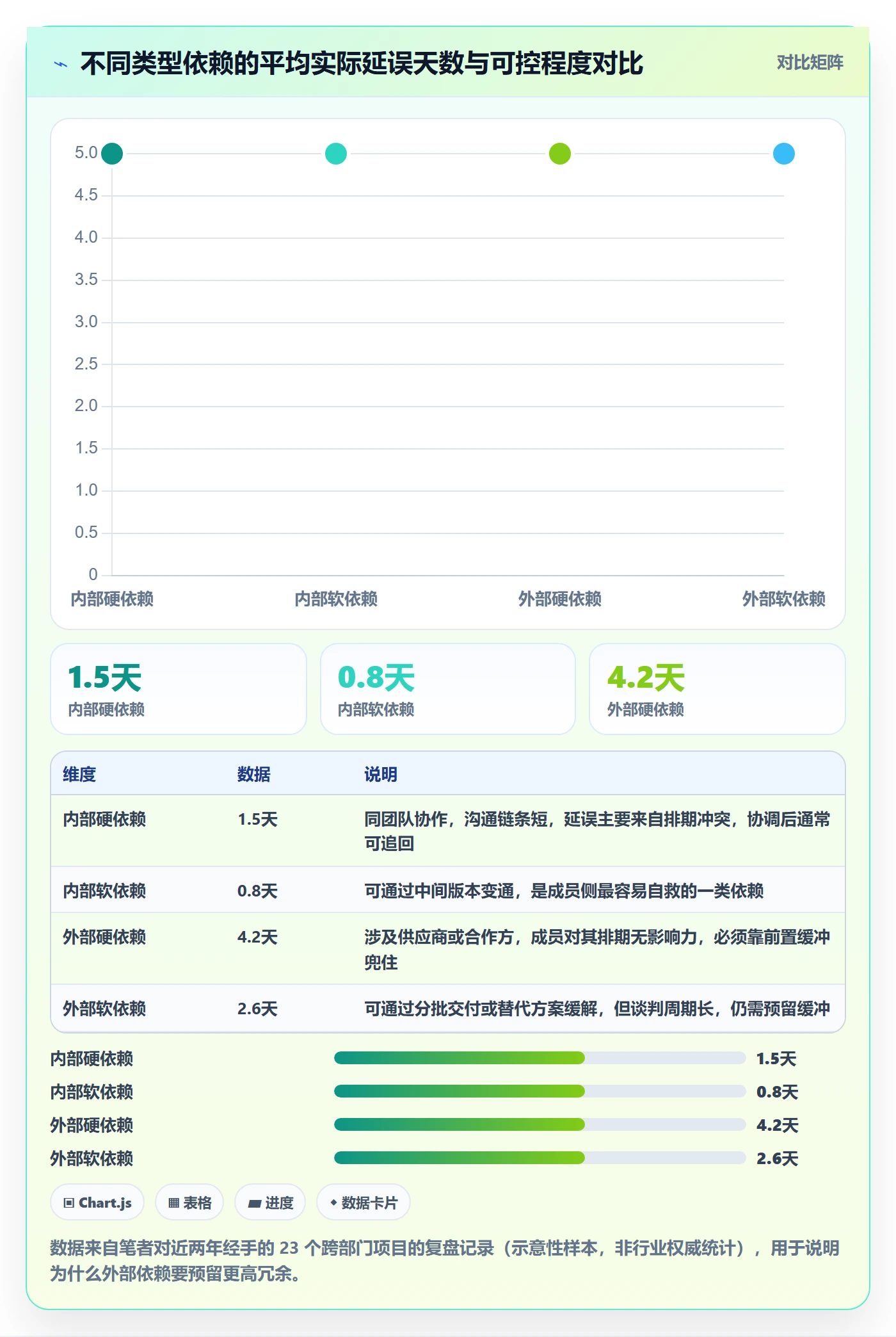Click the footnote starting 数据来自笔者
Image resolution: width=896 pixels, height=1337 pixels.
(445, 1261)
